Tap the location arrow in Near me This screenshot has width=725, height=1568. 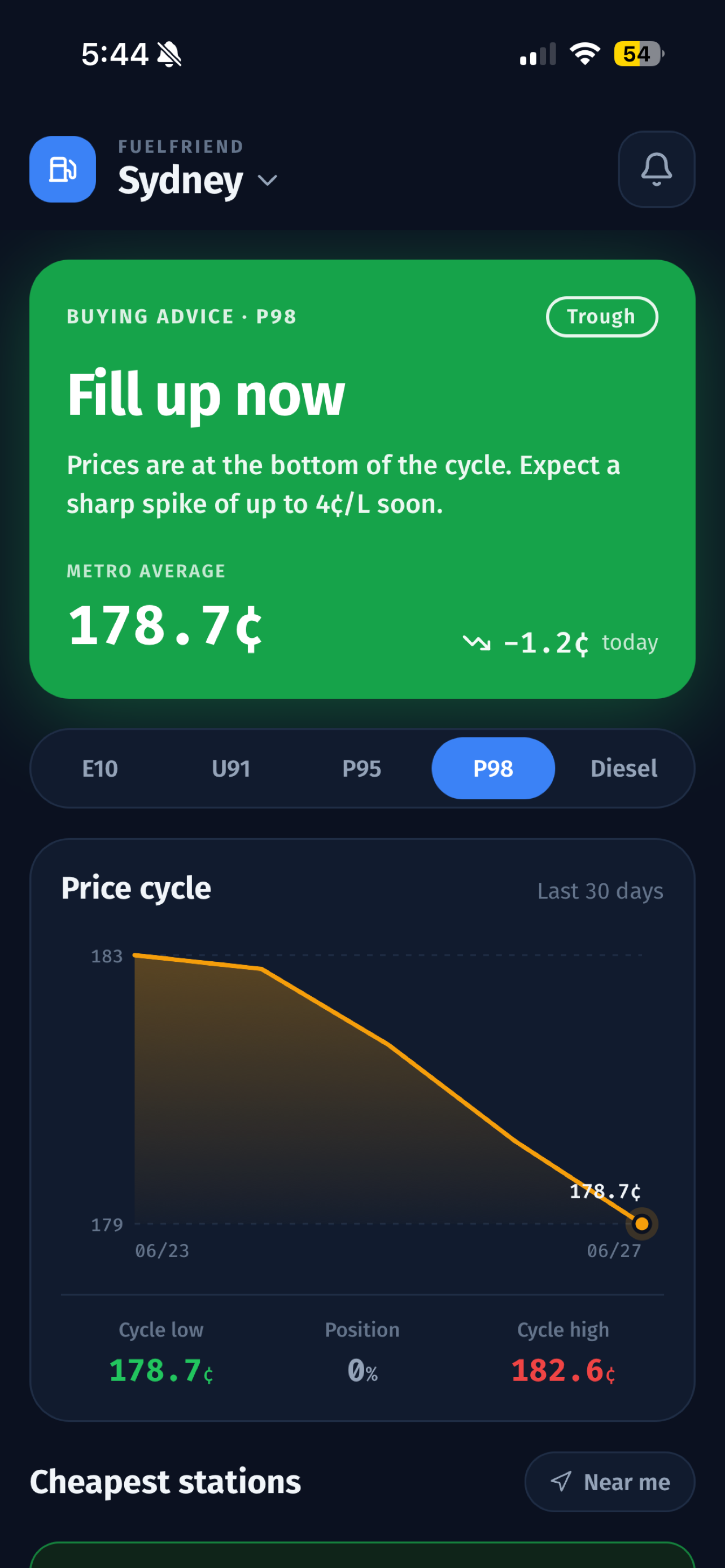(x=561, y=1482)
